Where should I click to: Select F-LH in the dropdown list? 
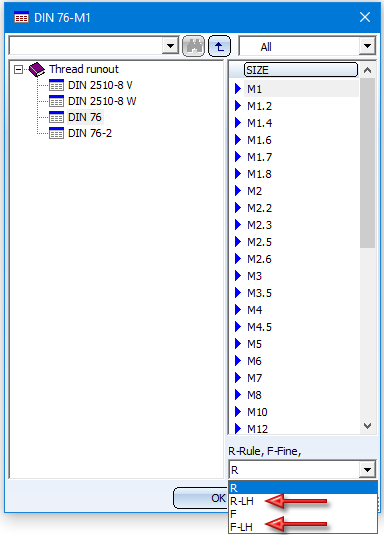(x=303, y=527)
